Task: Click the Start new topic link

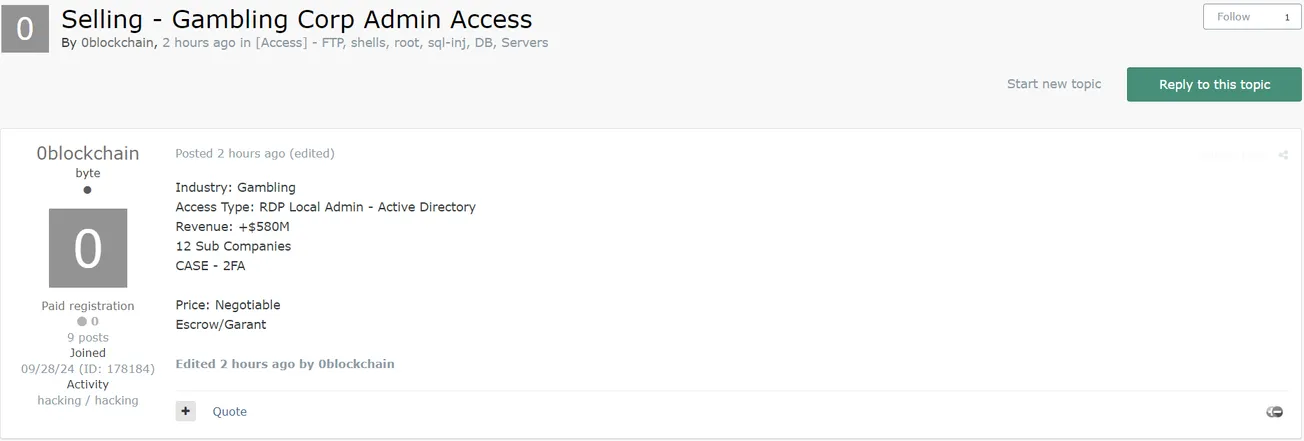Action: coord(1054,84)
